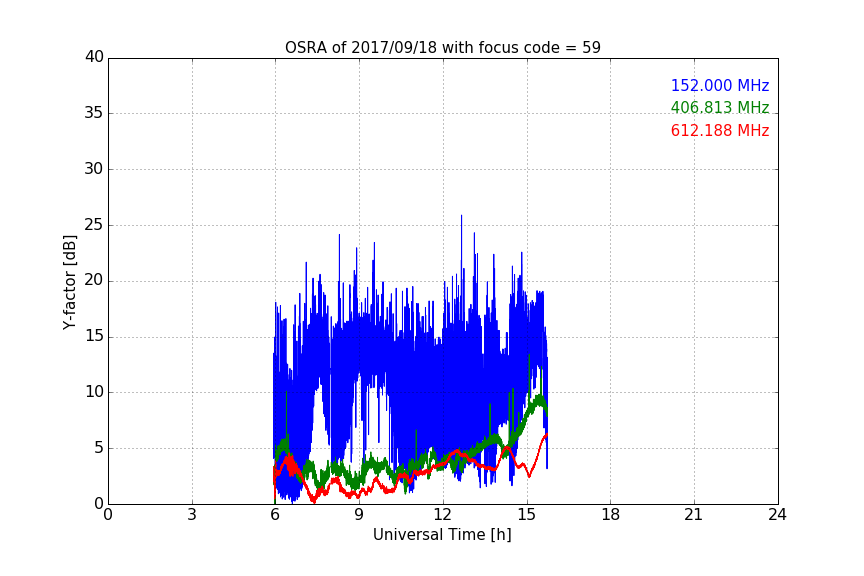Click the plot title 'OSRA of 2017/09/18 with focus code = 59'

tap(442, 47)
